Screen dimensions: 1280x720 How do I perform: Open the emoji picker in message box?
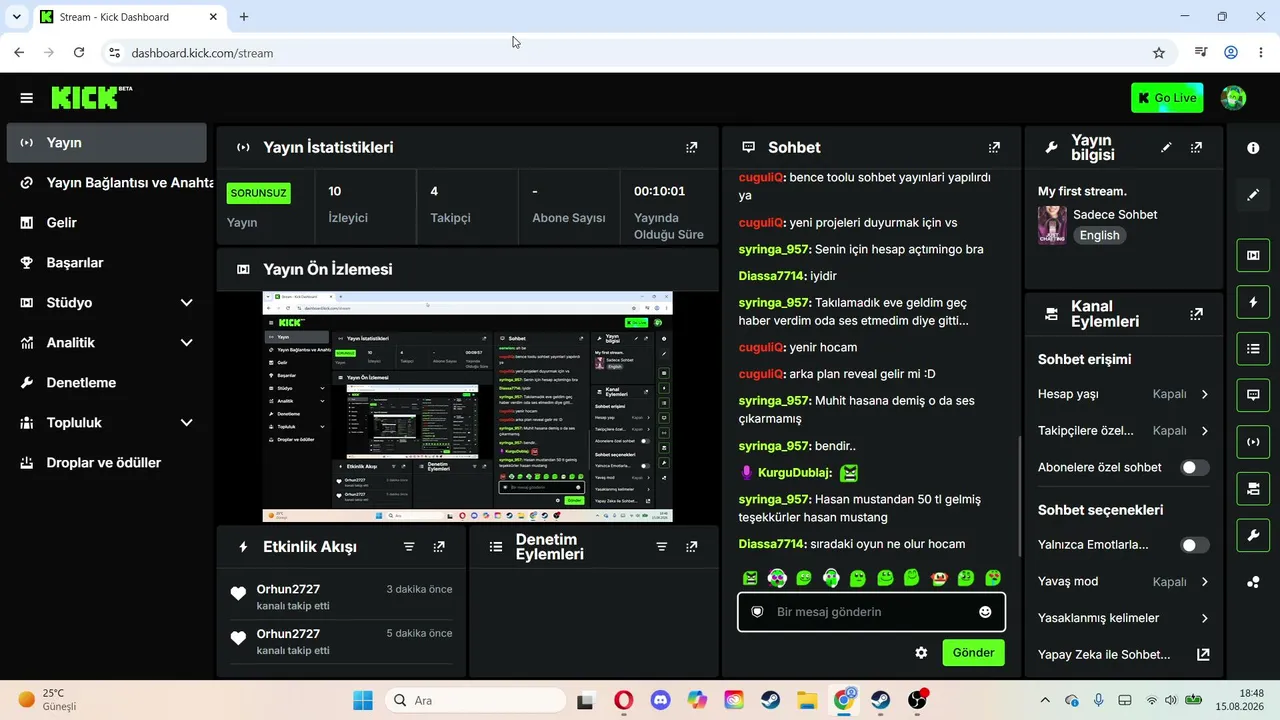pos(985,612)
